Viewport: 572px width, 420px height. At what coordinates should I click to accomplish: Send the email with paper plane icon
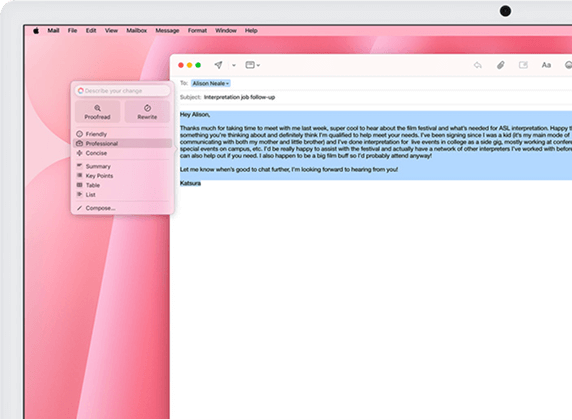tap(218, 65)
